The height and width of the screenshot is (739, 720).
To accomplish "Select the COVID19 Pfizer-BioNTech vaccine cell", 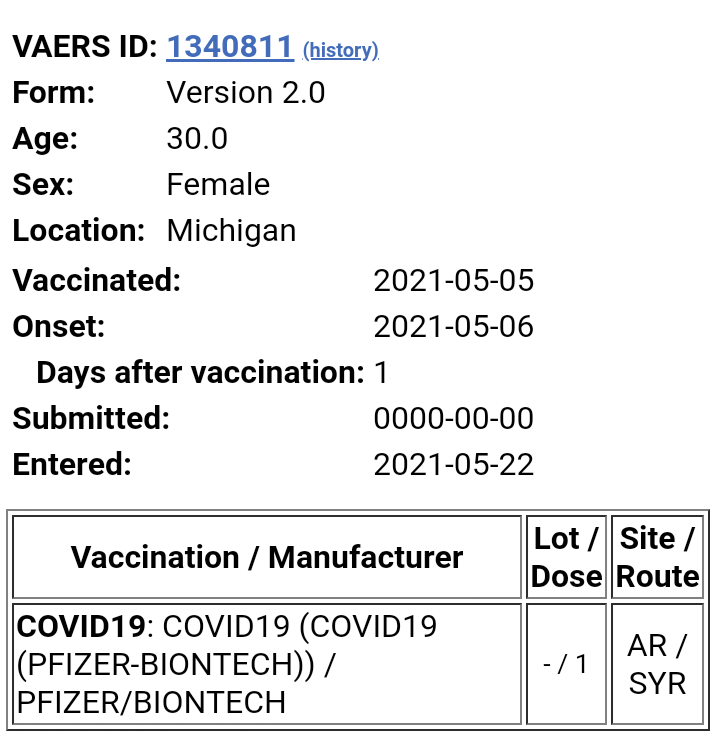I will pos(266,664).
